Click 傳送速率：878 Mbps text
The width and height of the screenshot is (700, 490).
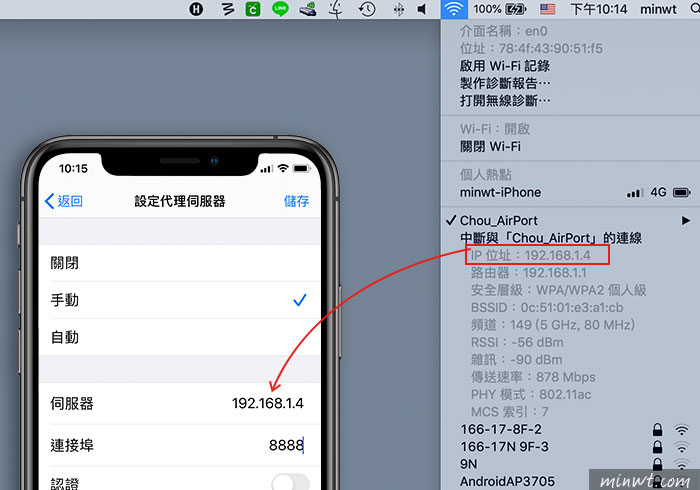(x=533, y=377)
